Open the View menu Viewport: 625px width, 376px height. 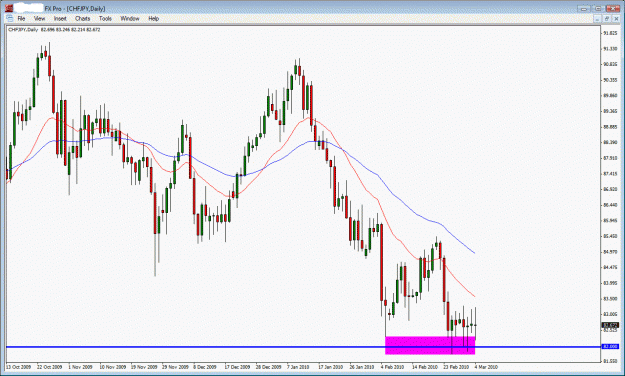(39, 18)
